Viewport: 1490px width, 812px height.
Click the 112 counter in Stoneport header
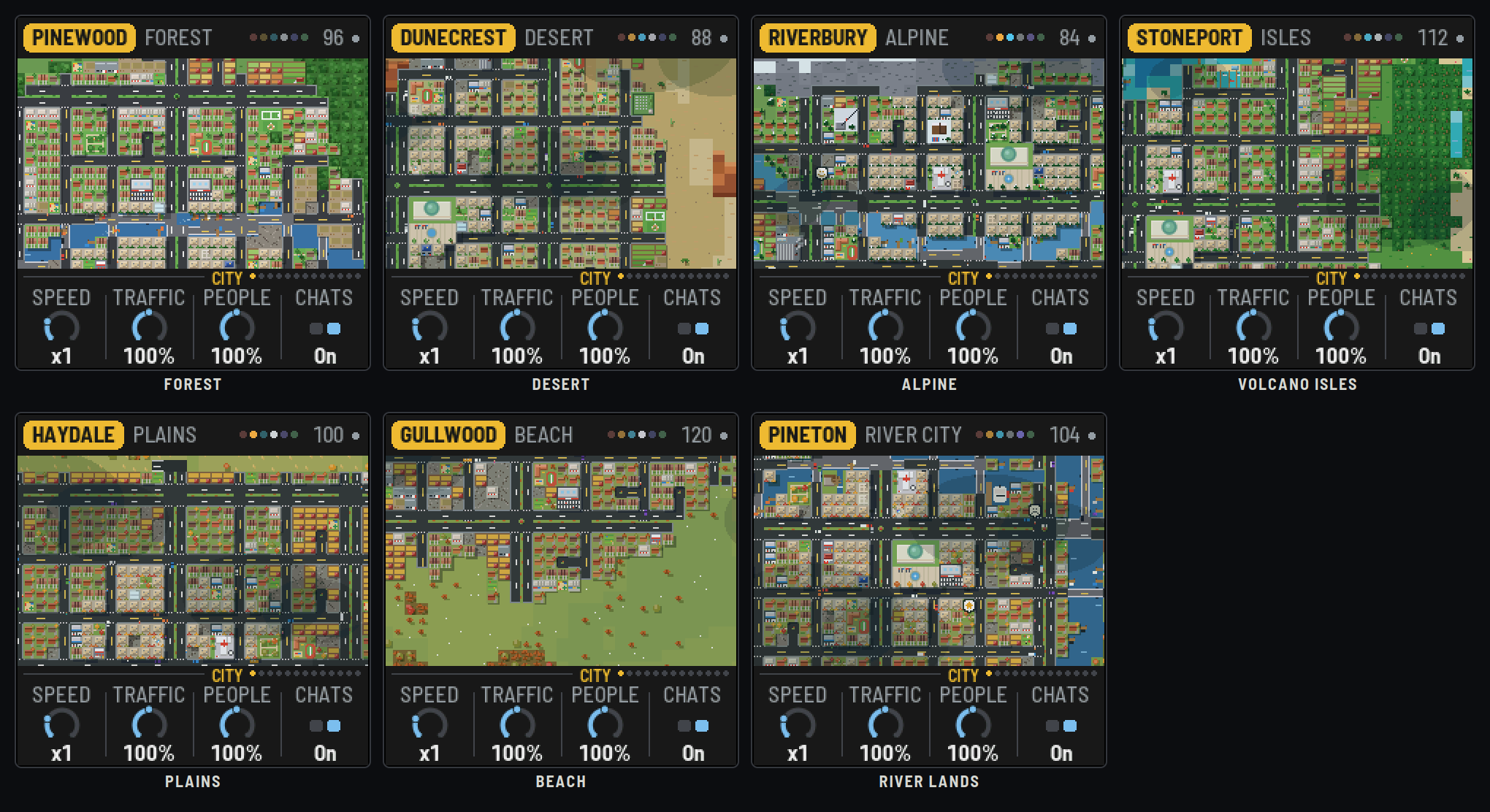tap(1432, 38)
